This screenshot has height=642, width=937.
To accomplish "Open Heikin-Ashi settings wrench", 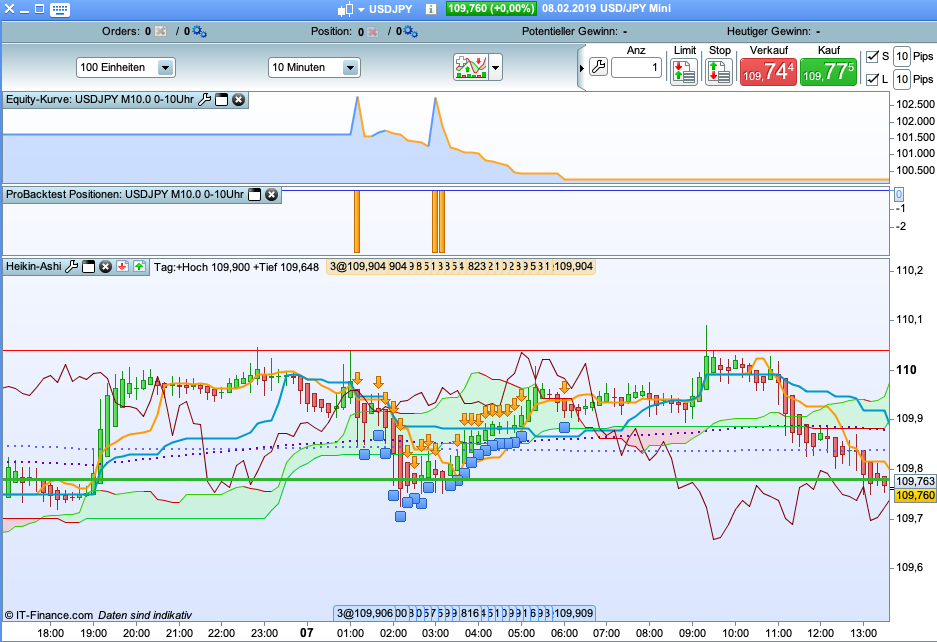I will [x=72, y=267].
